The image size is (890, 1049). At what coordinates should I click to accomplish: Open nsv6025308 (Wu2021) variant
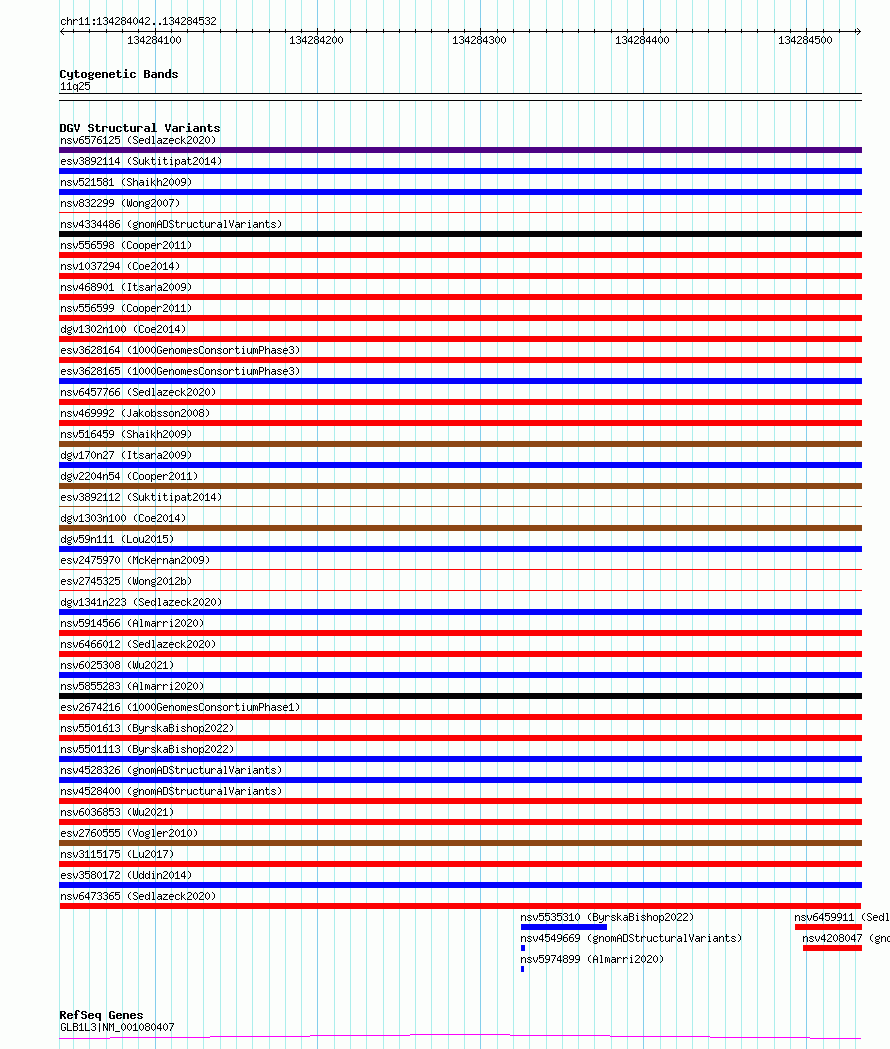[117, 665]
